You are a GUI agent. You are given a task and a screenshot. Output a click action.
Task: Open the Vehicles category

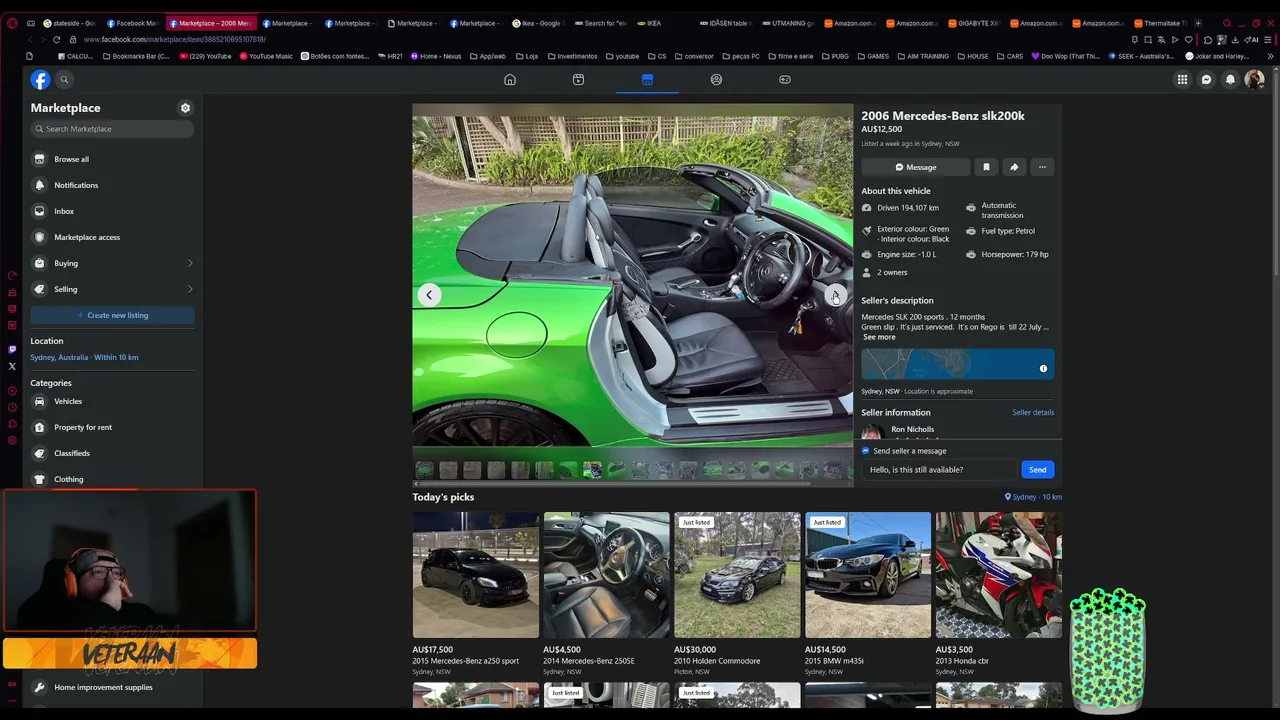(x=112, y=401)
